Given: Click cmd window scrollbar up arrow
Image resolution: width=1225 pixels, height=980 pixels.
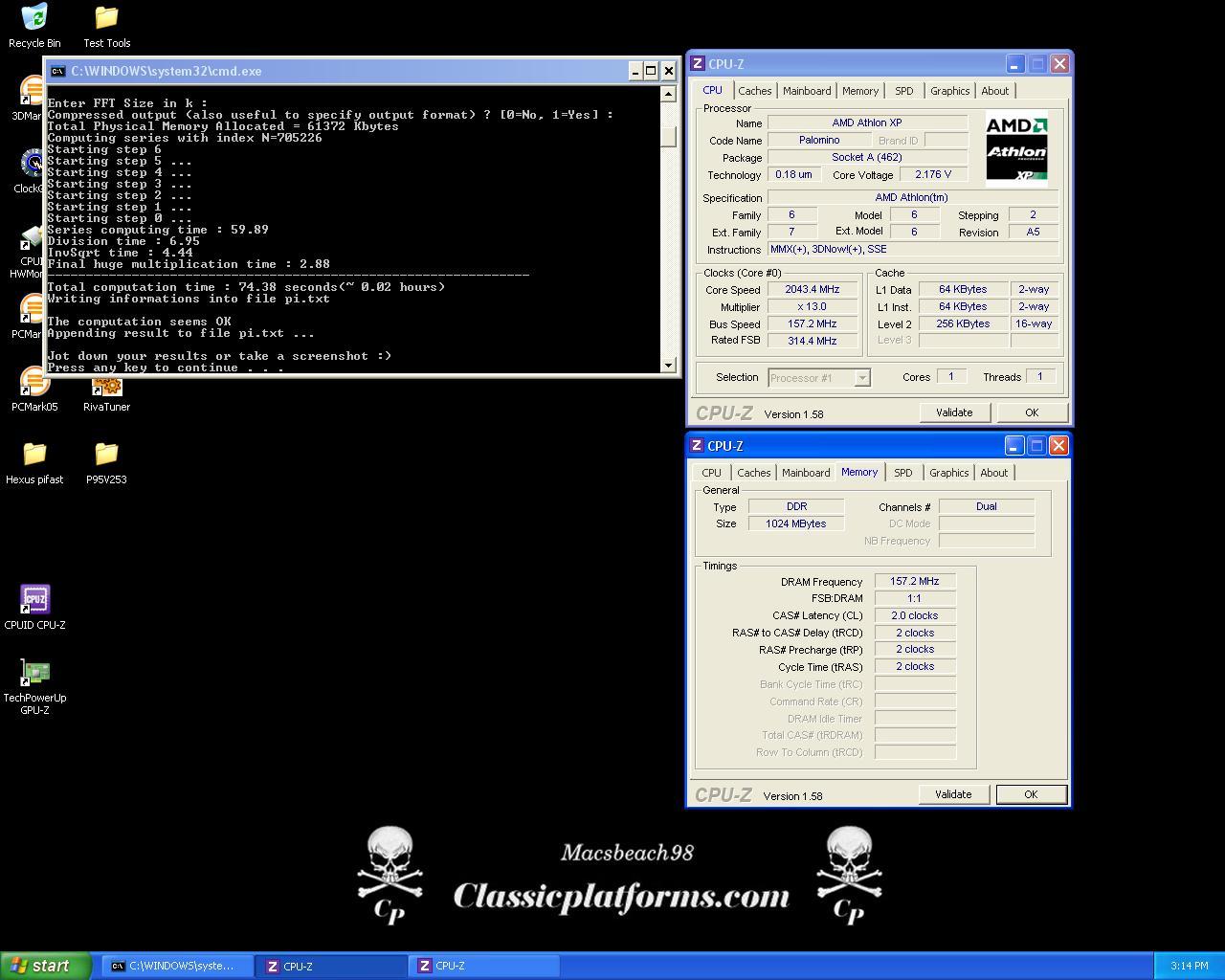Looking at the screenshot, I should pos(668,94).
